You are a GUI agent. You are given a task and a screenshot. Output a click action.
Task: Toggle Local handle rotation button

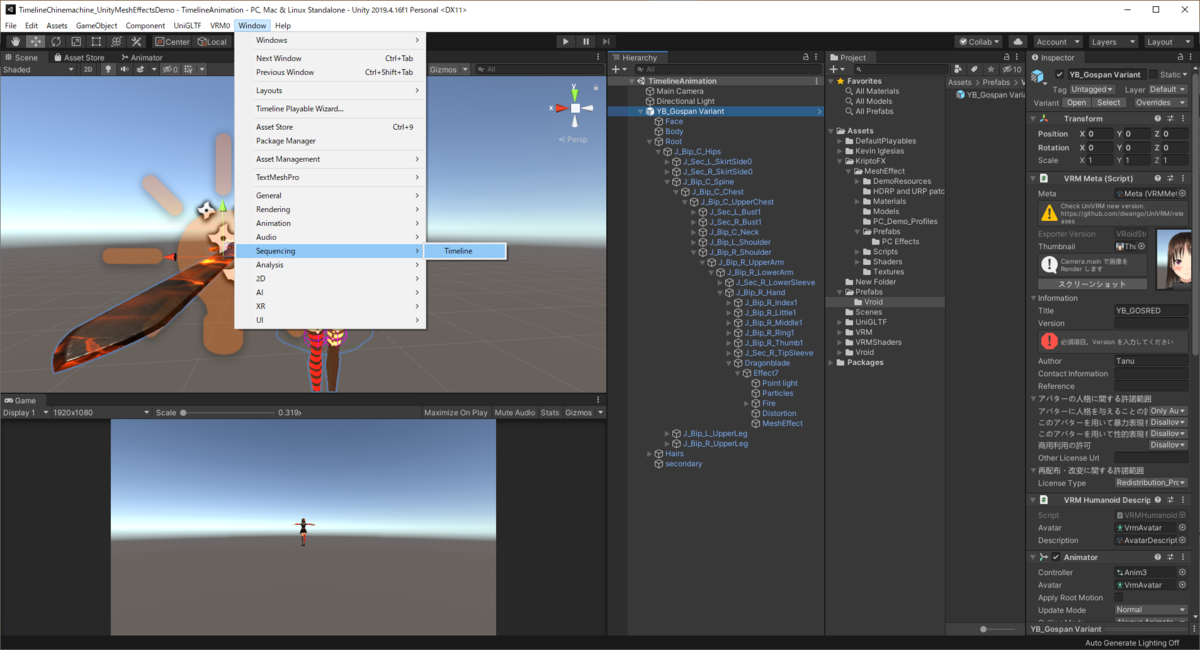point(212,42)
